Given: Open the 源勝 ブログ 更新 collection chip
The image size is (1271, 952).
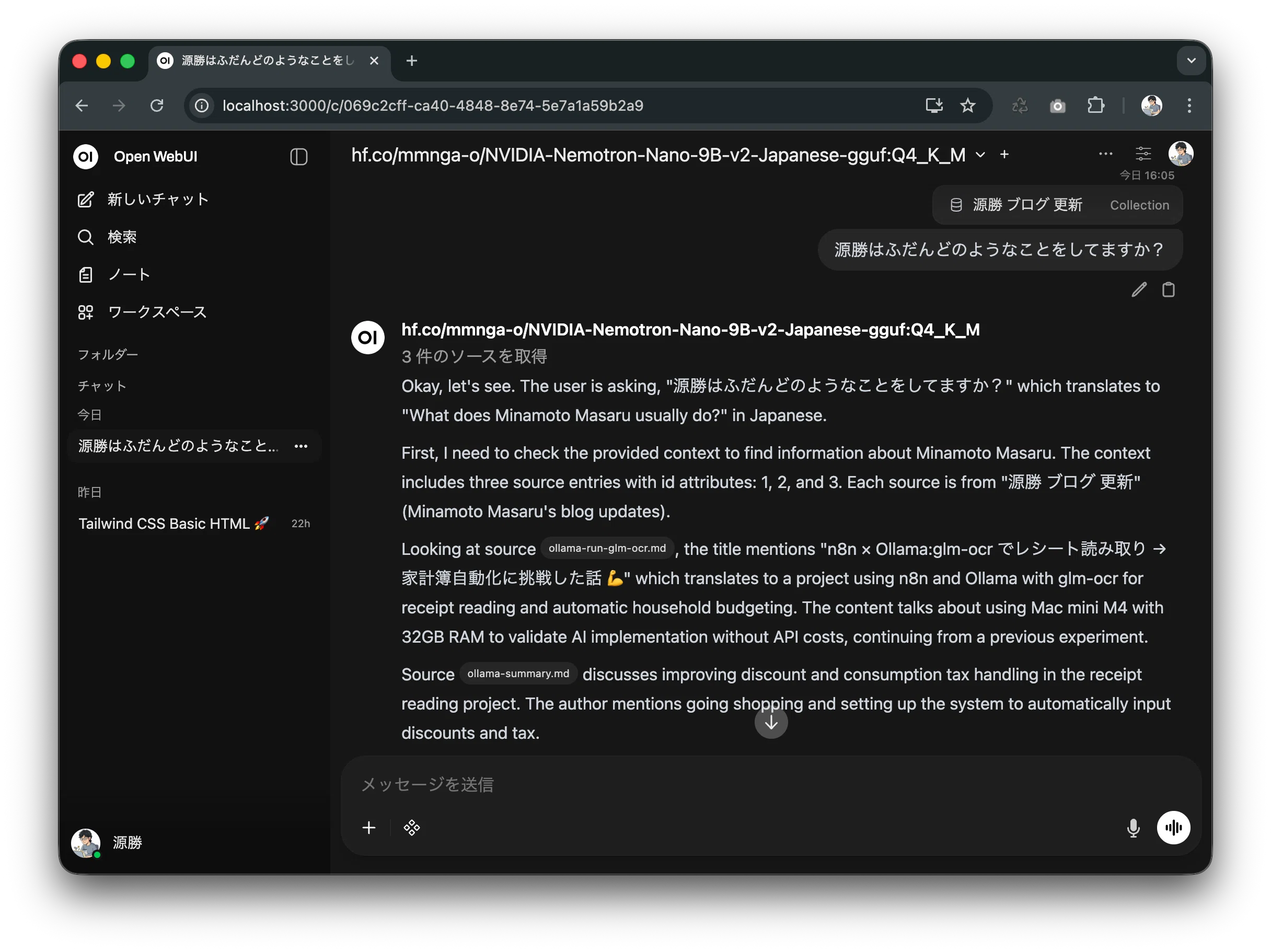Looking at the screenshot, I should tap(1057, 204).
